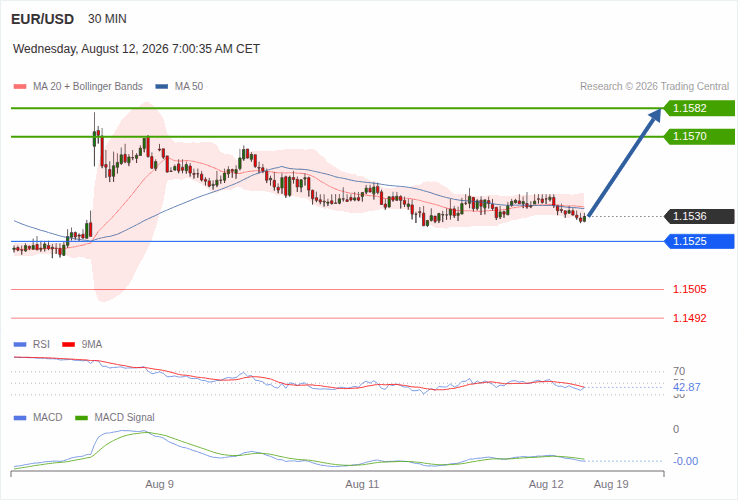Click the MACD Signal legend label
This screenshot has width=738, height=500.
124,418
